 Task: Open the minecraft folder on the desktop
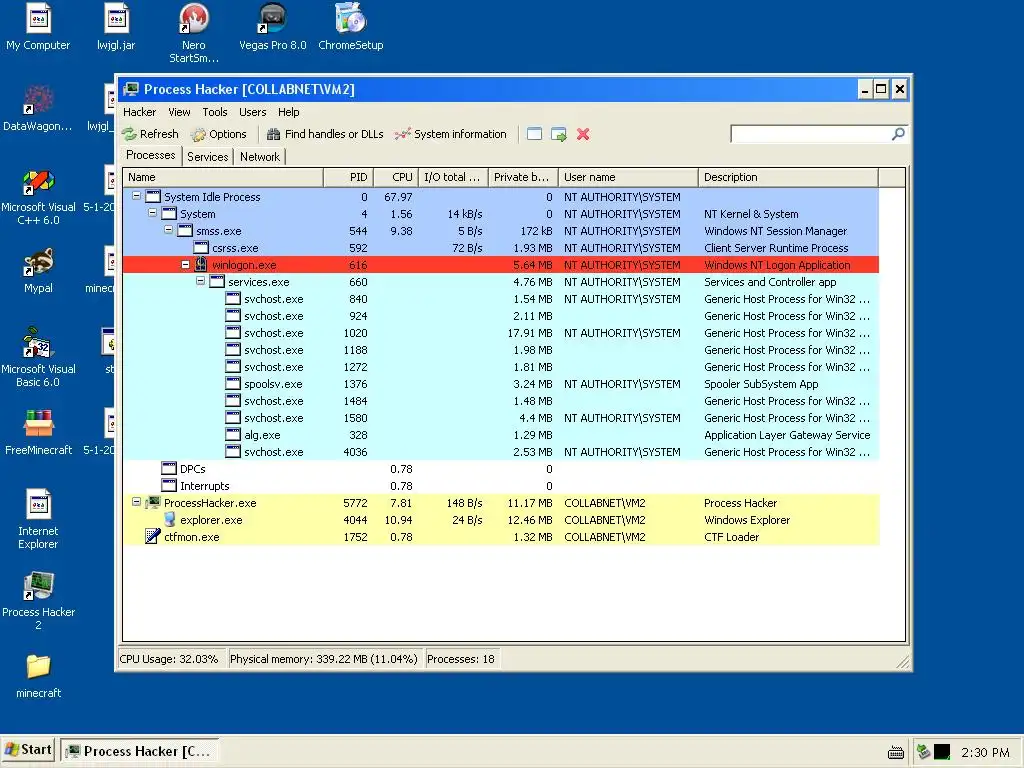[x=38, y=676]
